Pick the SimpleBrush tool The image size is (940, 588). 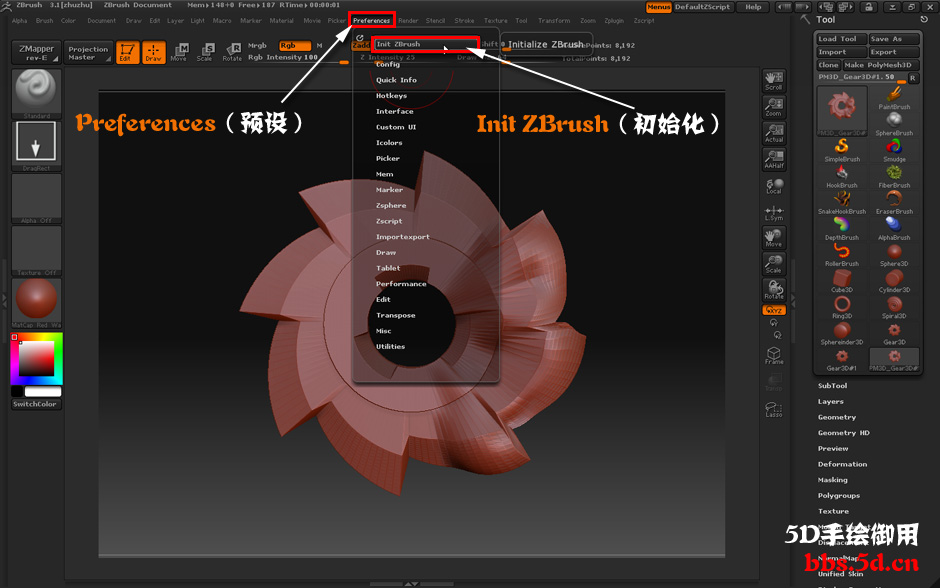842,150
